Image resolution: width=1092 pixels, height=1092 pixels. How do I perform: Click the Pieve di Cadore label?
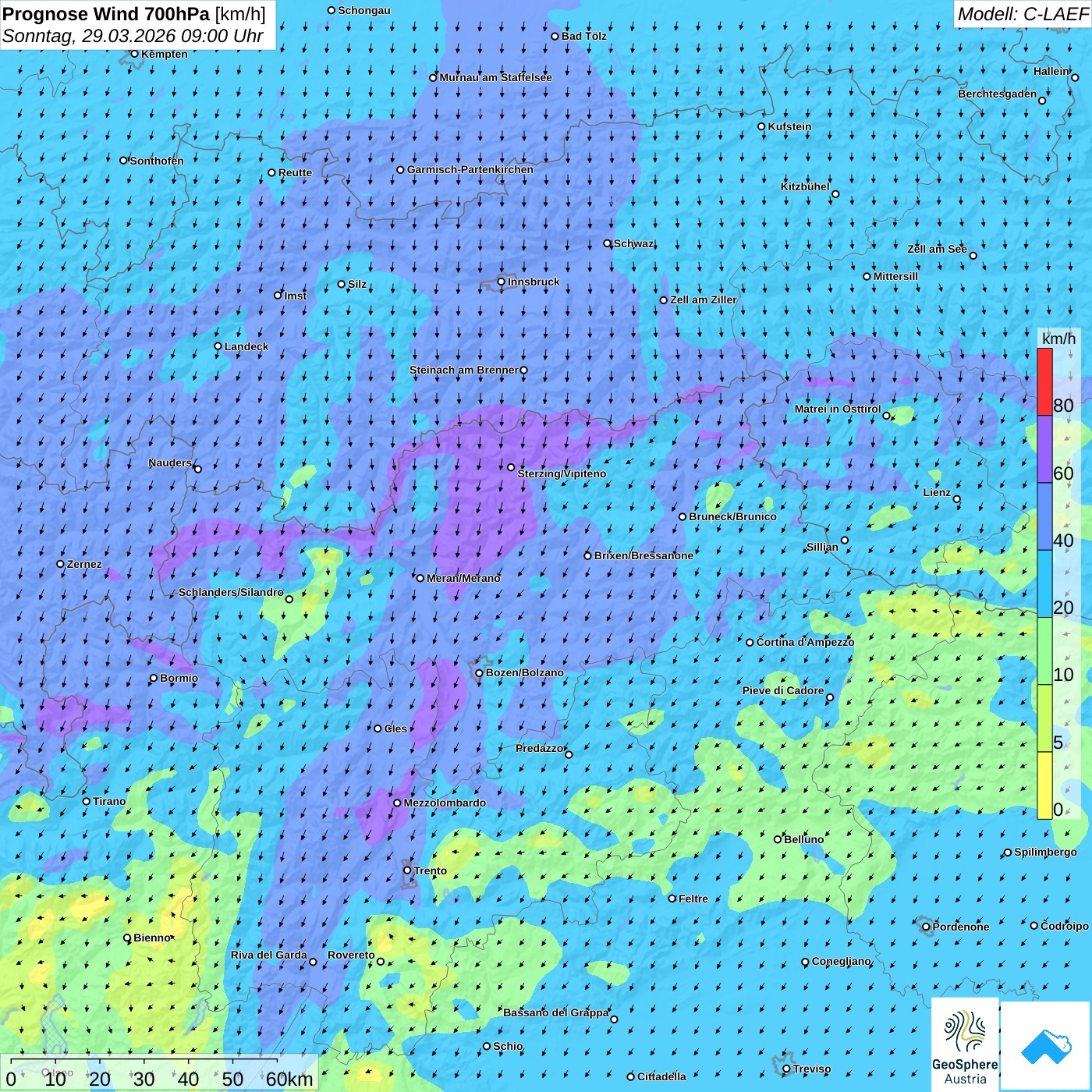coord(783,690)
